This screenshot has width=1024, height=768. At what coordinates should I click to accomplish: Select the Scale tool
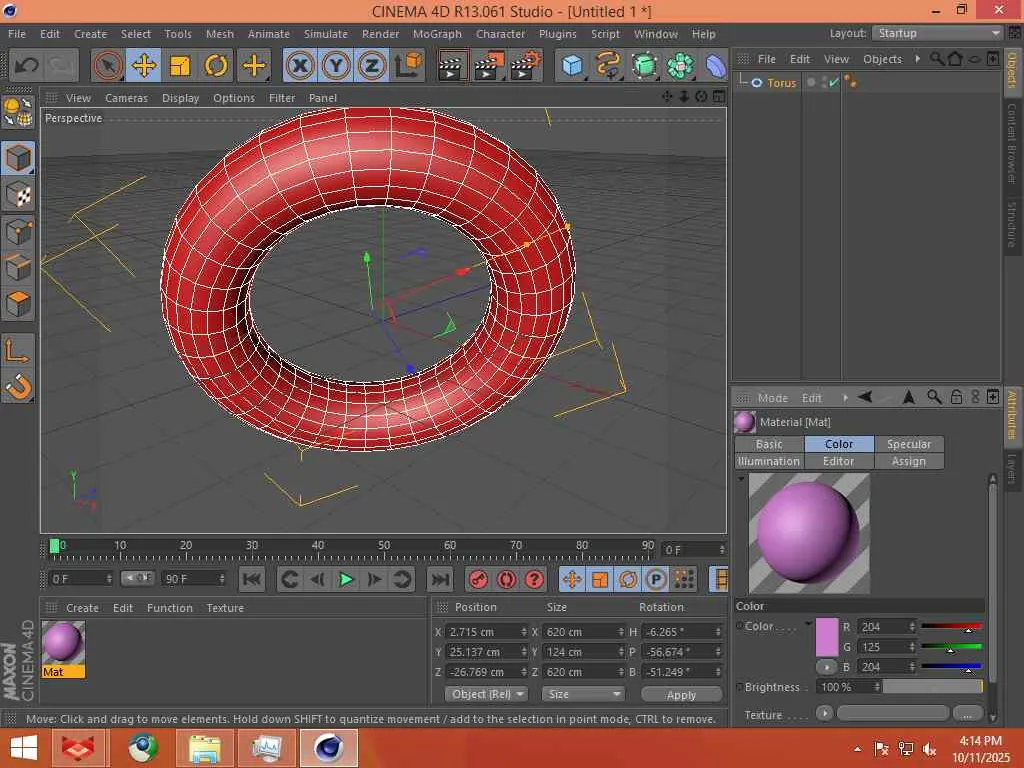[x=180, y=66]
